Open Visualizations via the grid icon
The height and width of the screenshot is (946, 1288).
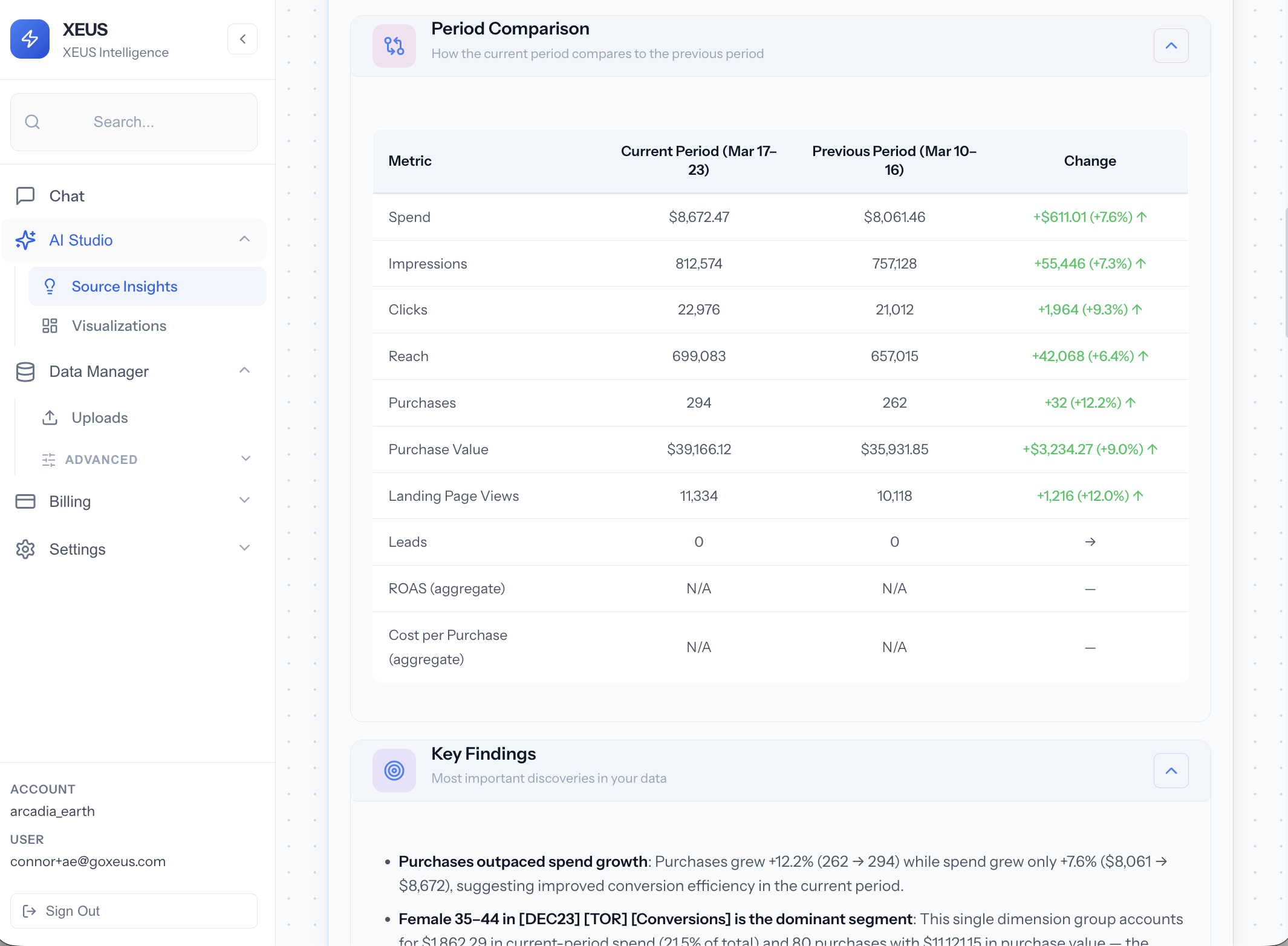(x=50, y=325)
